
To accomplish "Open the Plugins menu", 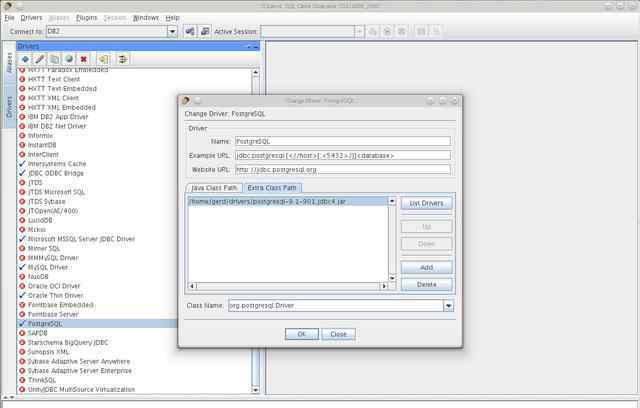I will [87, 18].
